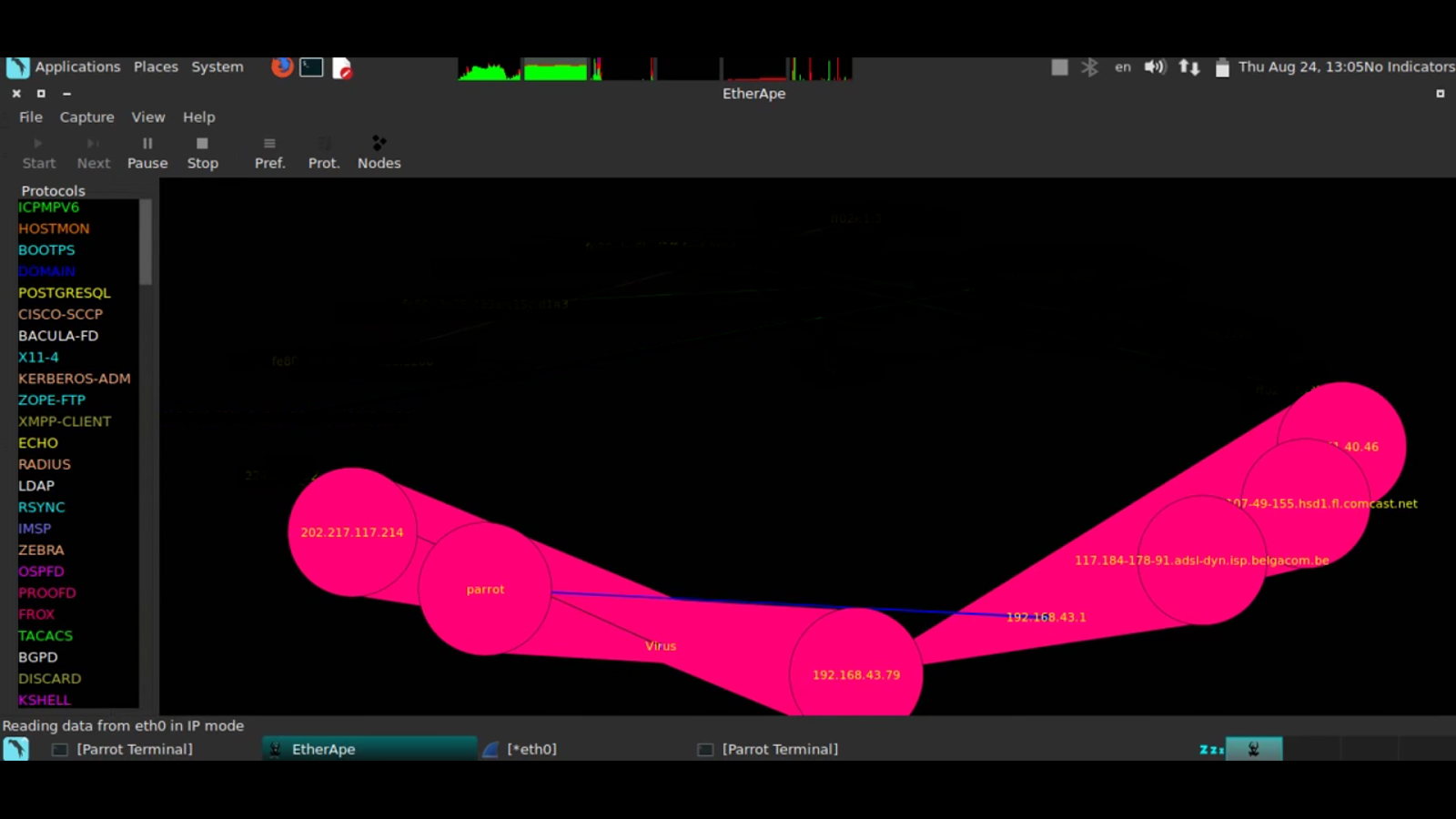
Task: Select the RSYNC protocol entry
Action: [x=42, y=507]
